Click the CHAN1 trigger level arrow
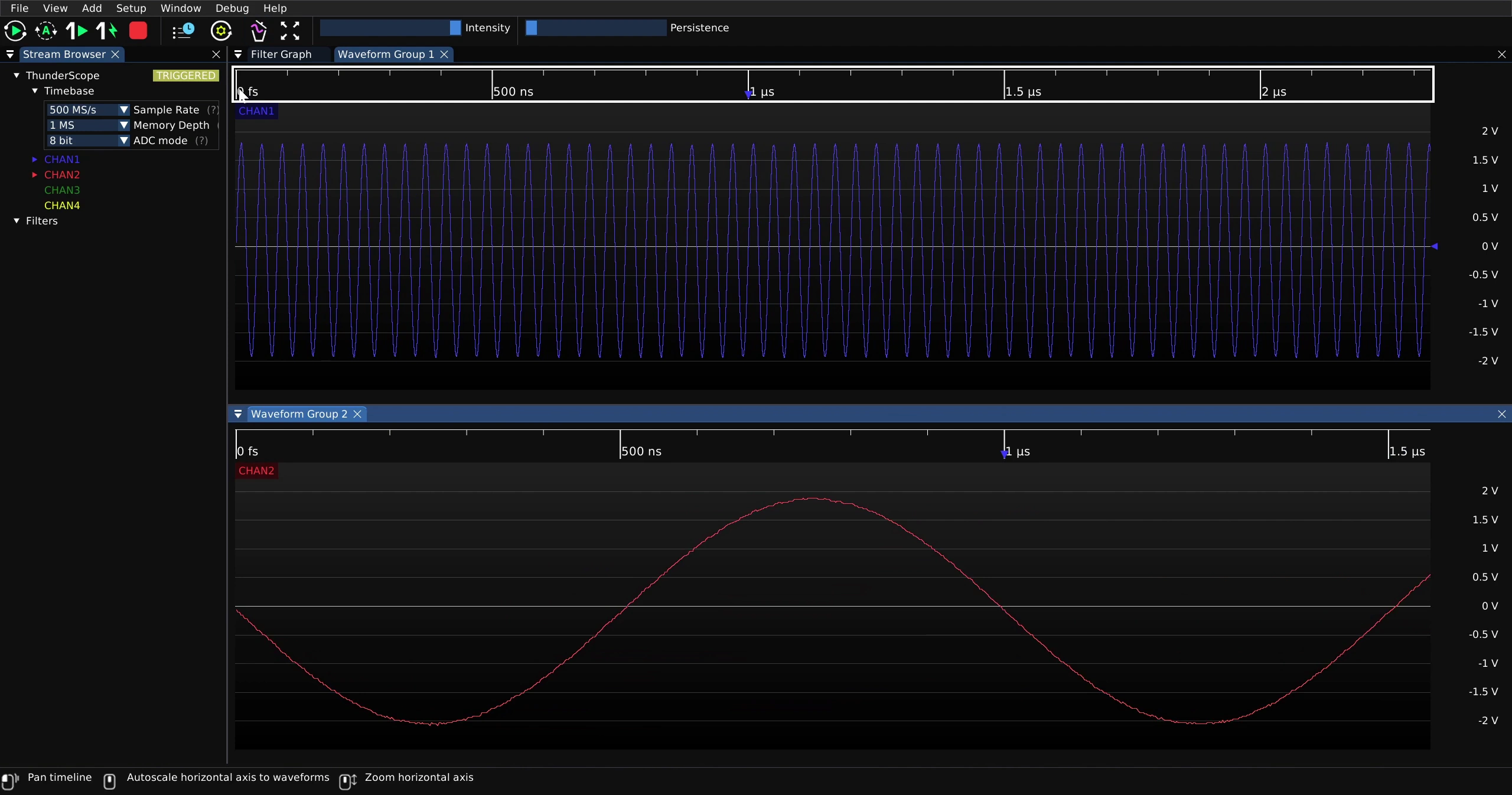This screenshot has height=795, width=1512. point(1435,246)
